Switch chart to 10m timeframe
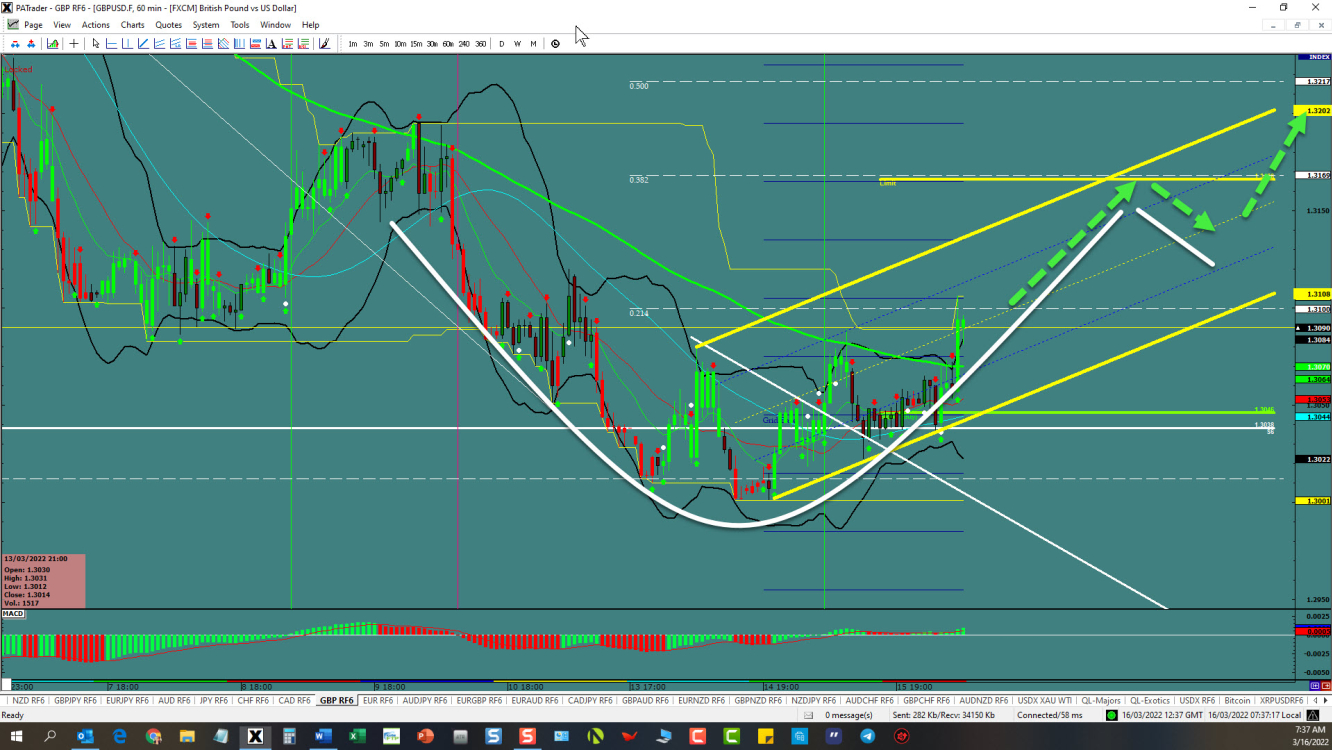The height and width of the screenshot is (750, 1332). click(400, 44)
